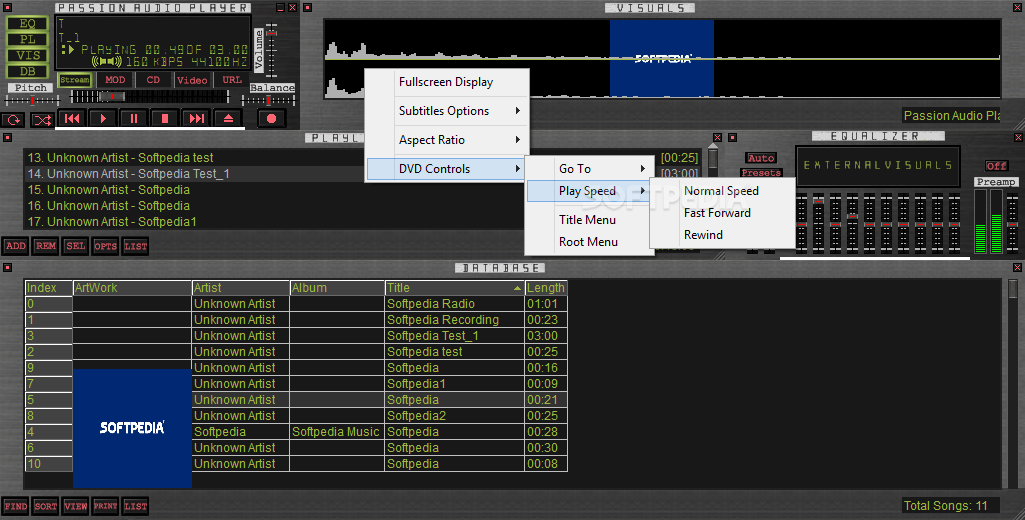Screen dimensions: 1025x520
Task: Click the Eject icon
Action: click(228, 118)
